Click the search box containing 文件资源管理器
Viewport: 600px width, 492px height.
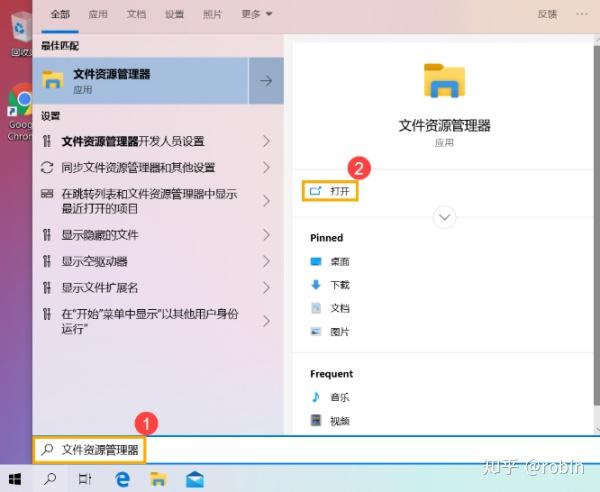(x=316, y=450)
